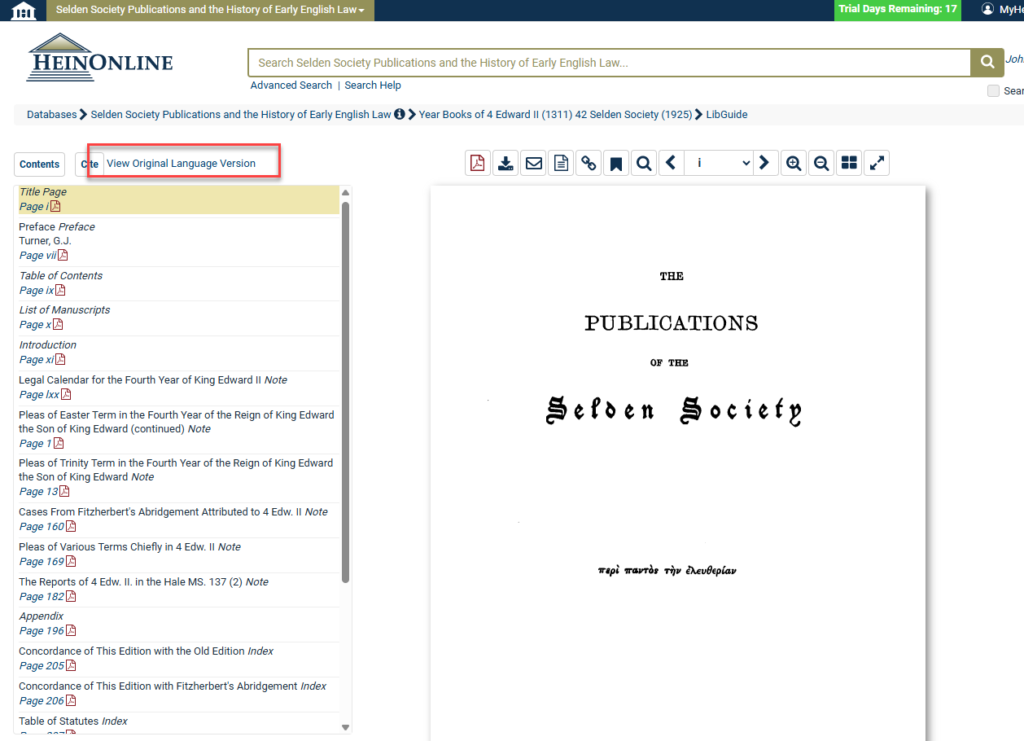
Task: Click the PDF print/download icon in toolbar
Action: coord(478,163)
